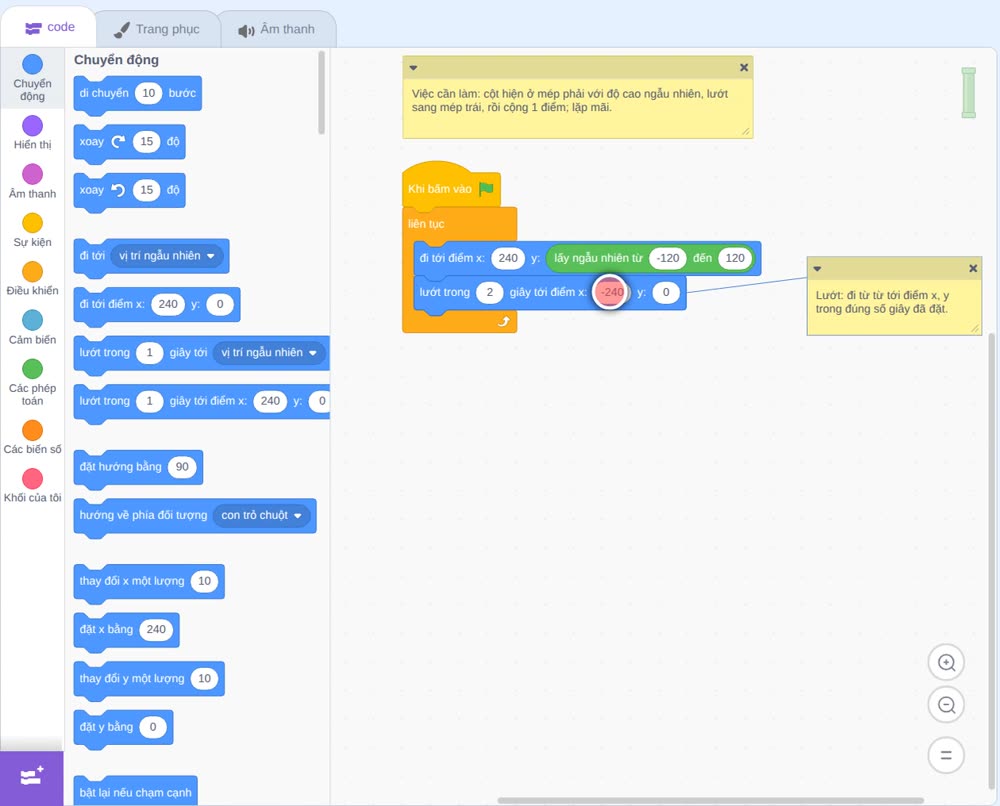Open the Sự kiện block category
1000x806 pixels.
click(x=33, y=223)
